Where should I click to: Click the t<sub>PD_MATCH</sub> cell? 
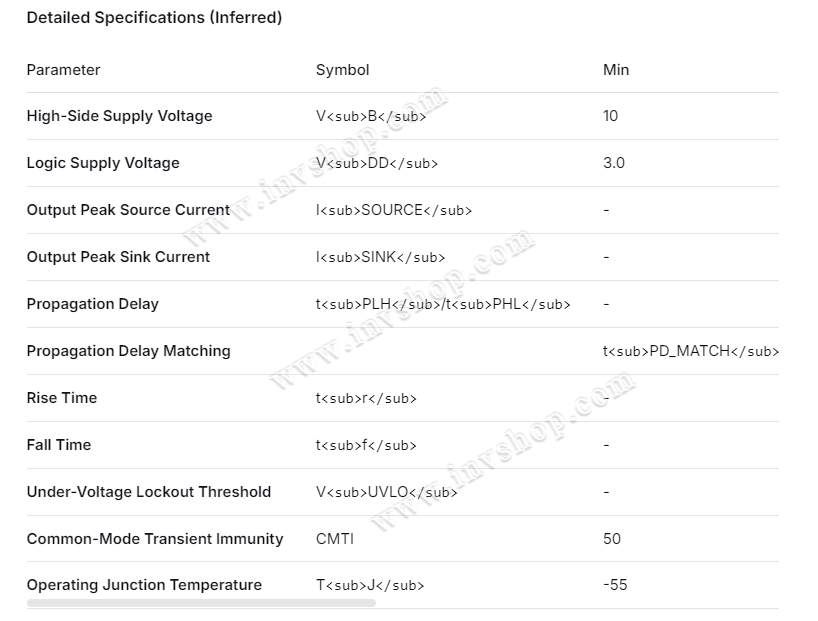[x=690, y=351]
